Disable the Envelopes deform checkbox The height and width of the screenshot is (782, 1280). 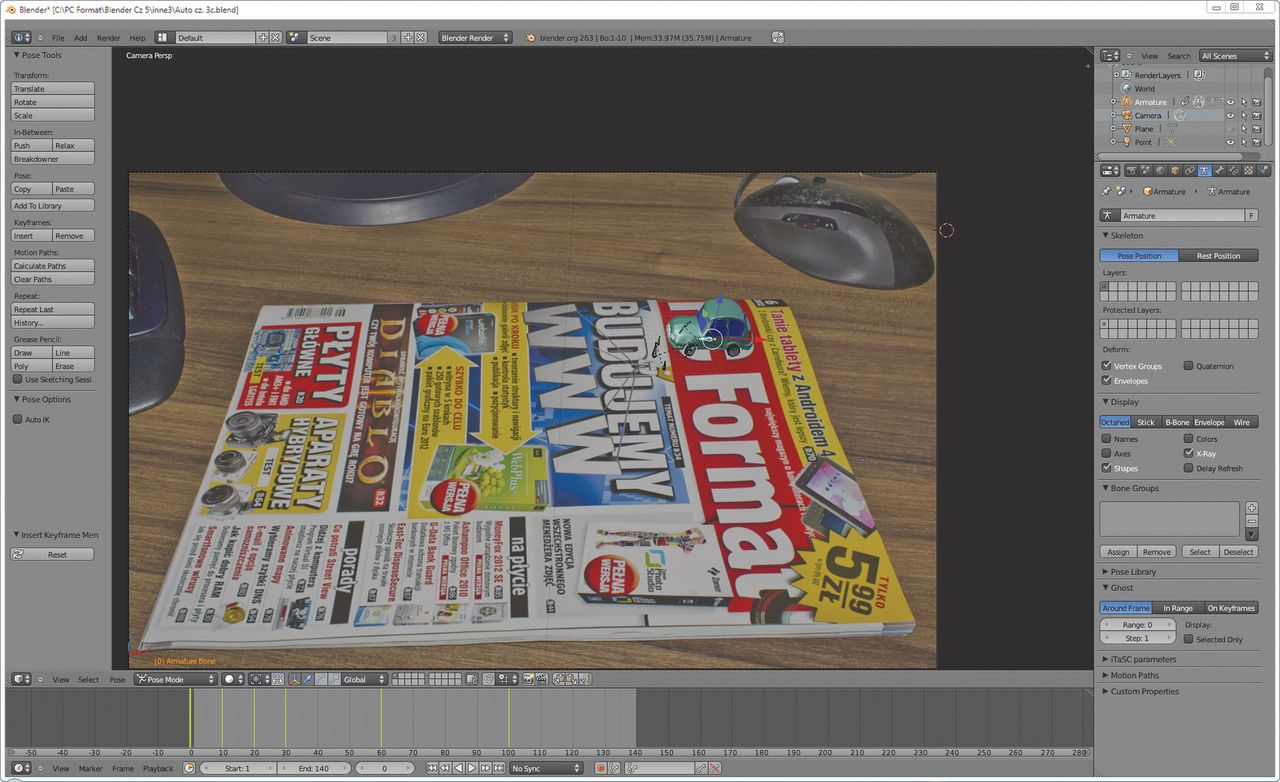click(1106, 381)
